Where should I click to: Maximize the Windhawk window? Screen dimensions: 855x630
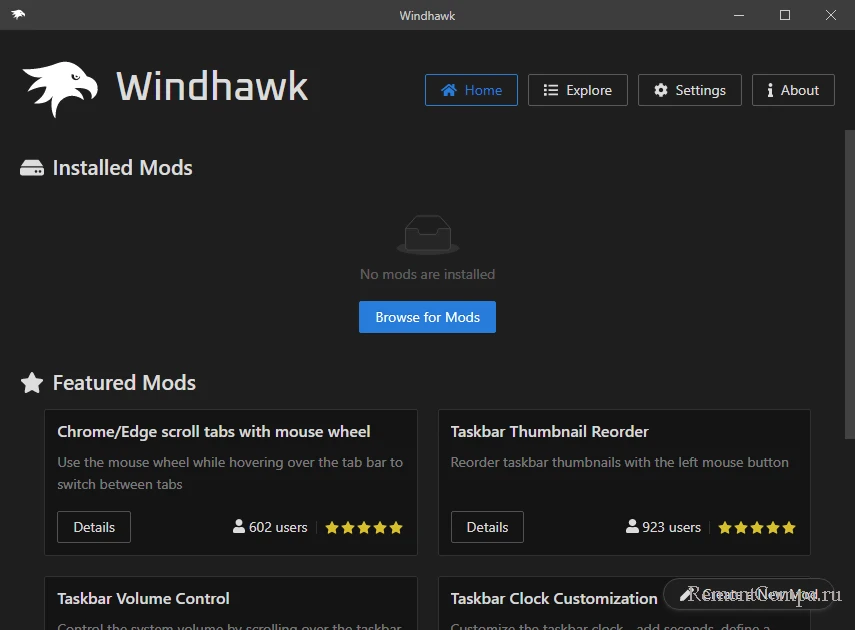coord(785,15)
